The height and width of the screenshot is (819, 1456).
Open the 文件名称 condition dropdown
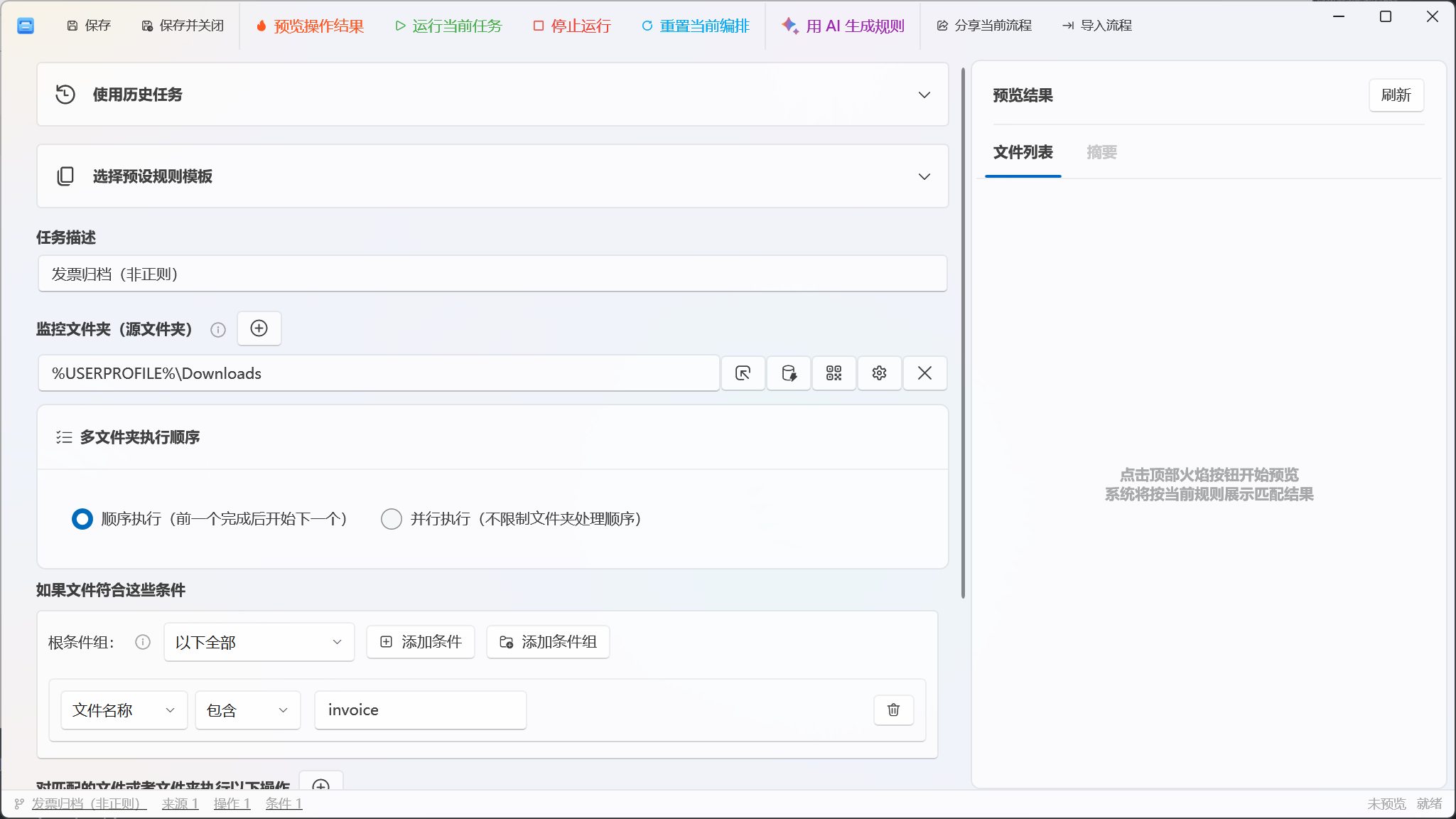click(x=124, y=710)
